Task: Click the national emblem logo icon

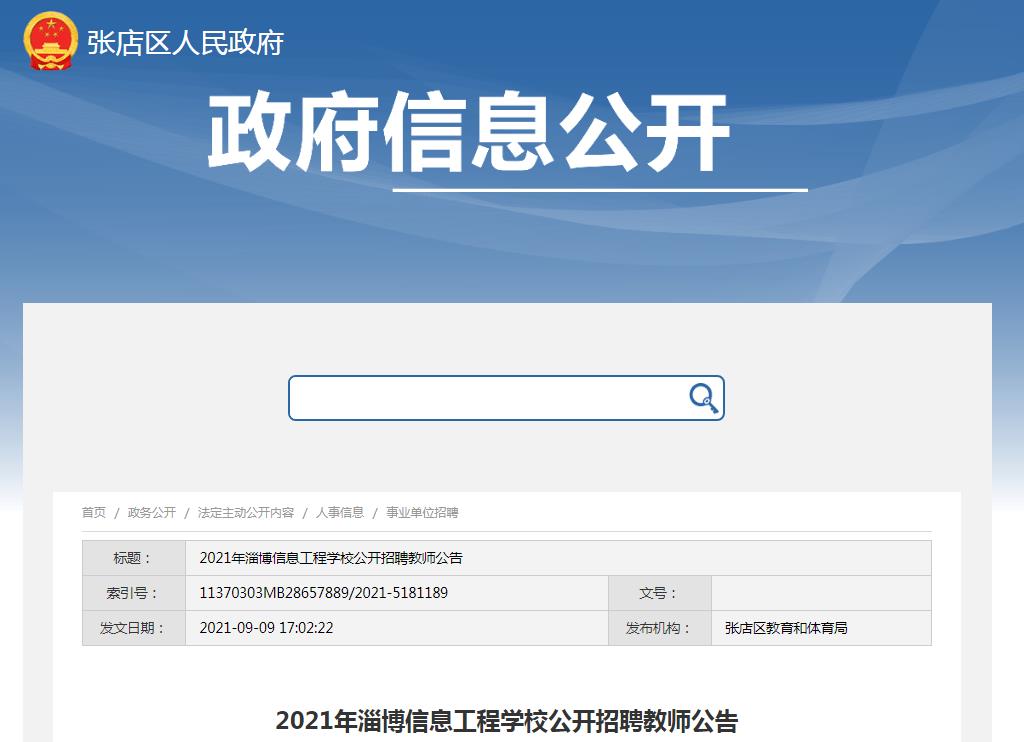Action: 50,41
